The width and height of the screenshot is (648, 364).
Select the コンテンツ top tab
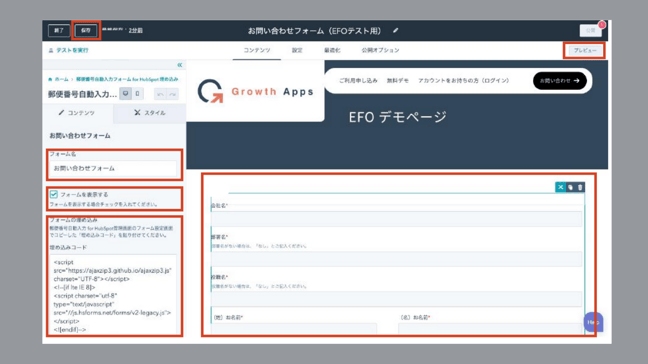coord(257,50)
